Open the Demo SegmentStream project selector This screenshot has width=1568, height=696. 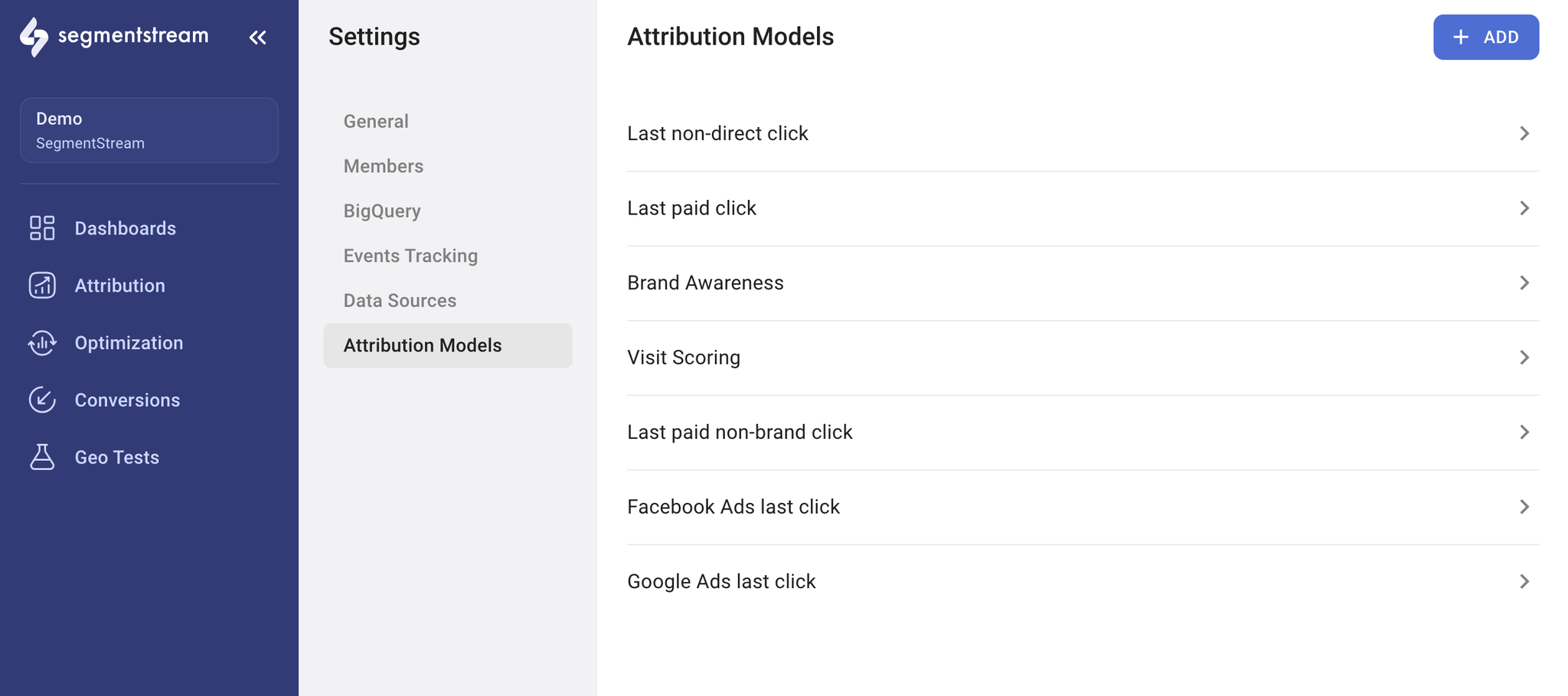point(149,130)
